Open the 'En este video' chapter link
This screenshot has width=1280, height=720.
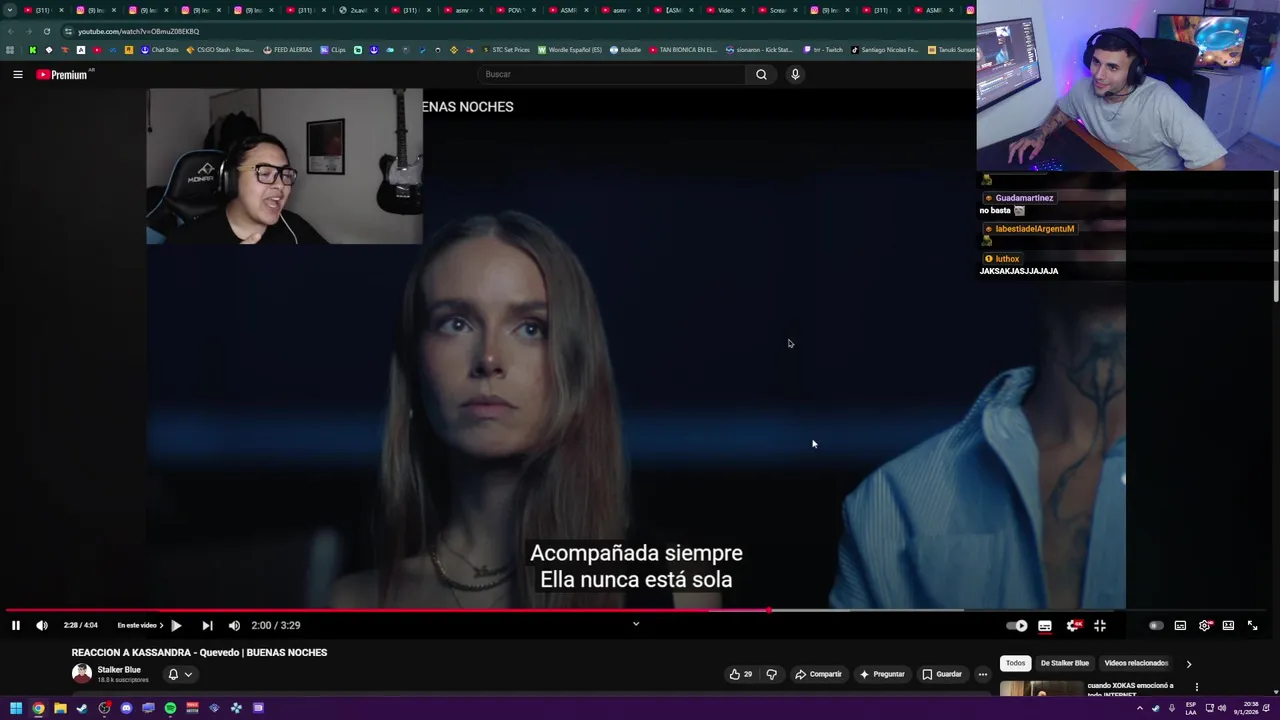click(140, 625)
